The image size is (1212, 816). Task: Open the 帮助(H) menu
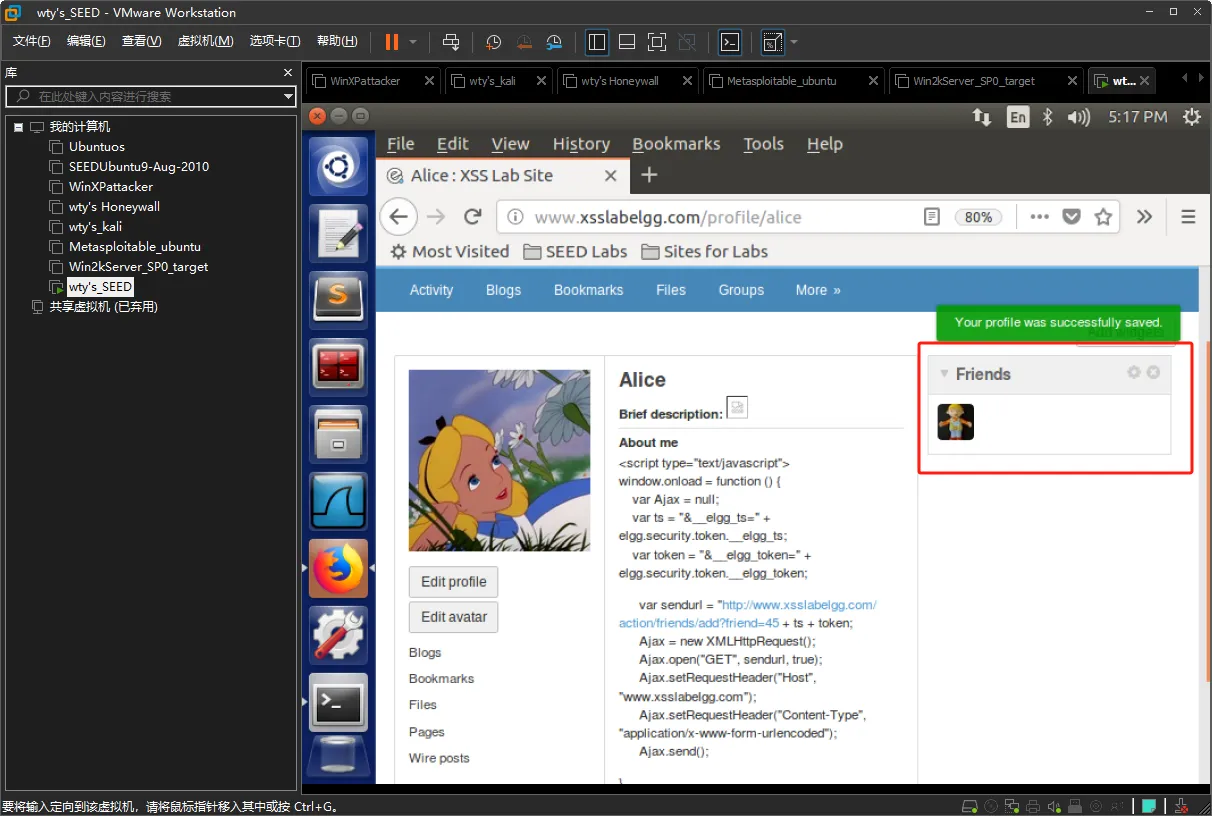coord(337,41)
